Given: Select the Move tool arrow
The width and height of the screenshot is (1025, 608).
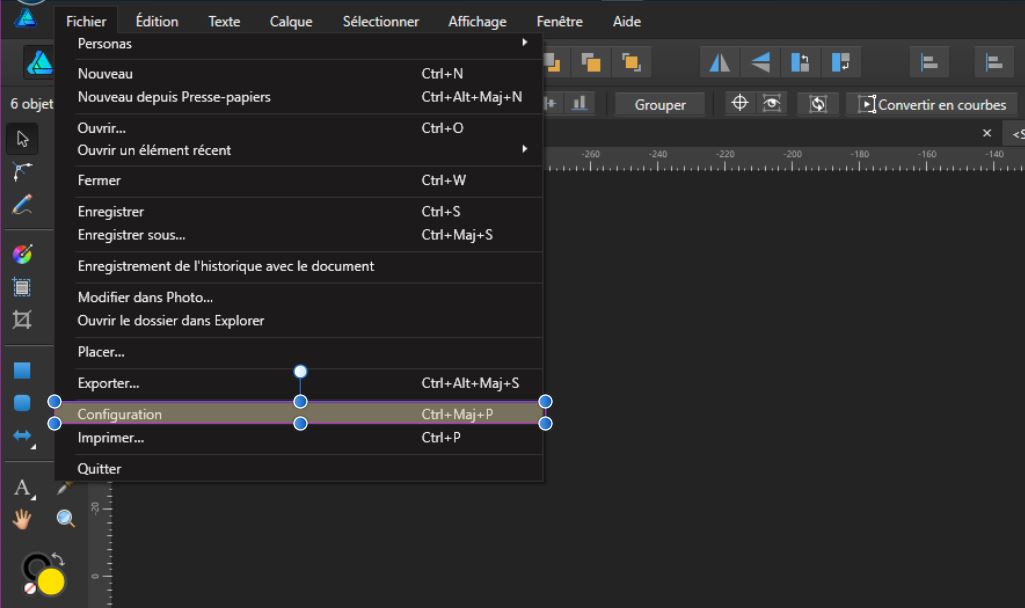Looking at the screenshot, I should click(x=22, y=139).
